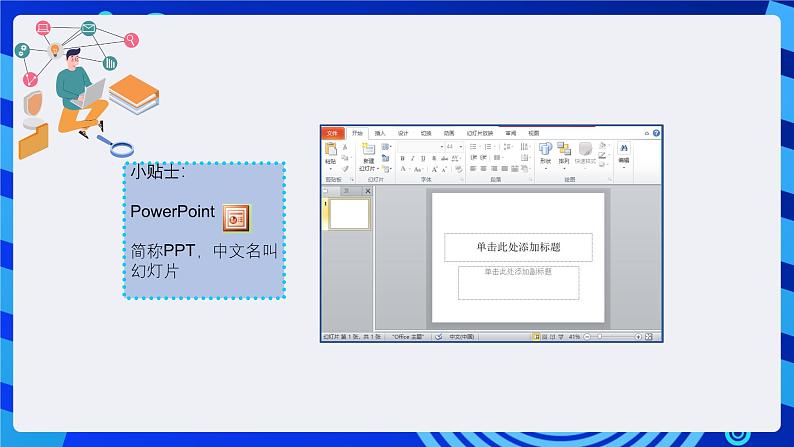Image resolution: width=794 pixels, height=447 pixels.
Task: Click the Paste clipboard icon
Action: 331,148
